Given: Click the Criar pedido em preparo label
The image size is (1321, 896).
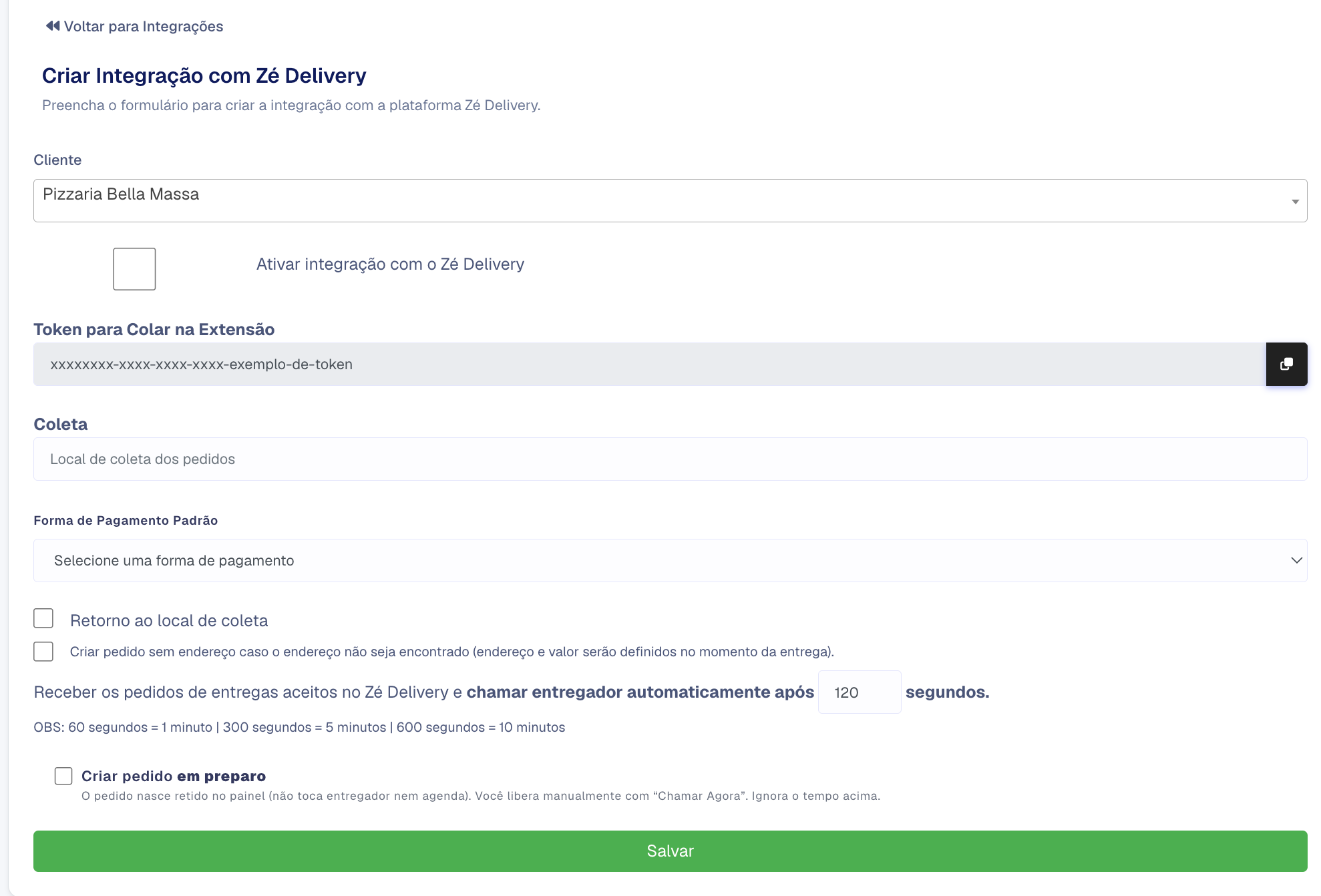Looking at the screenshot, I should (174, 776).
